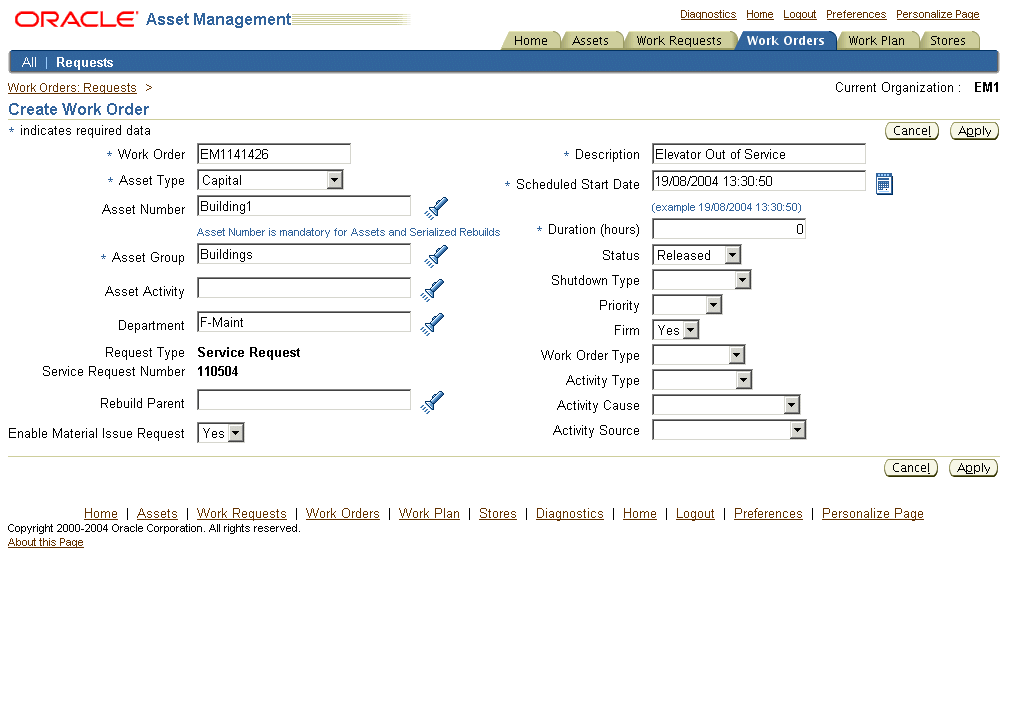Open the Priority dropdown

(687, 305)
